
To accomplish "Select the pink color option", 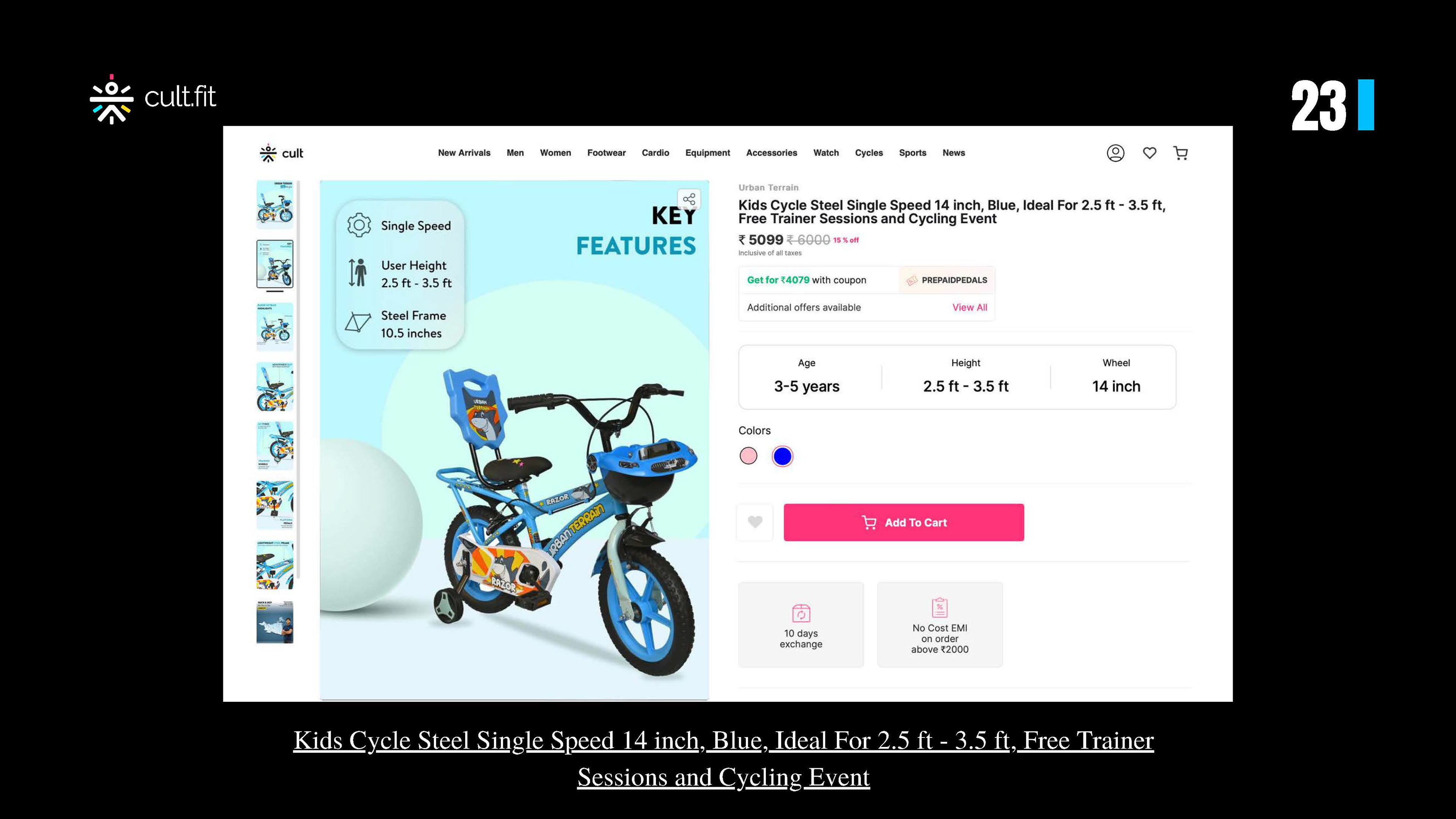I will (748, 456).
